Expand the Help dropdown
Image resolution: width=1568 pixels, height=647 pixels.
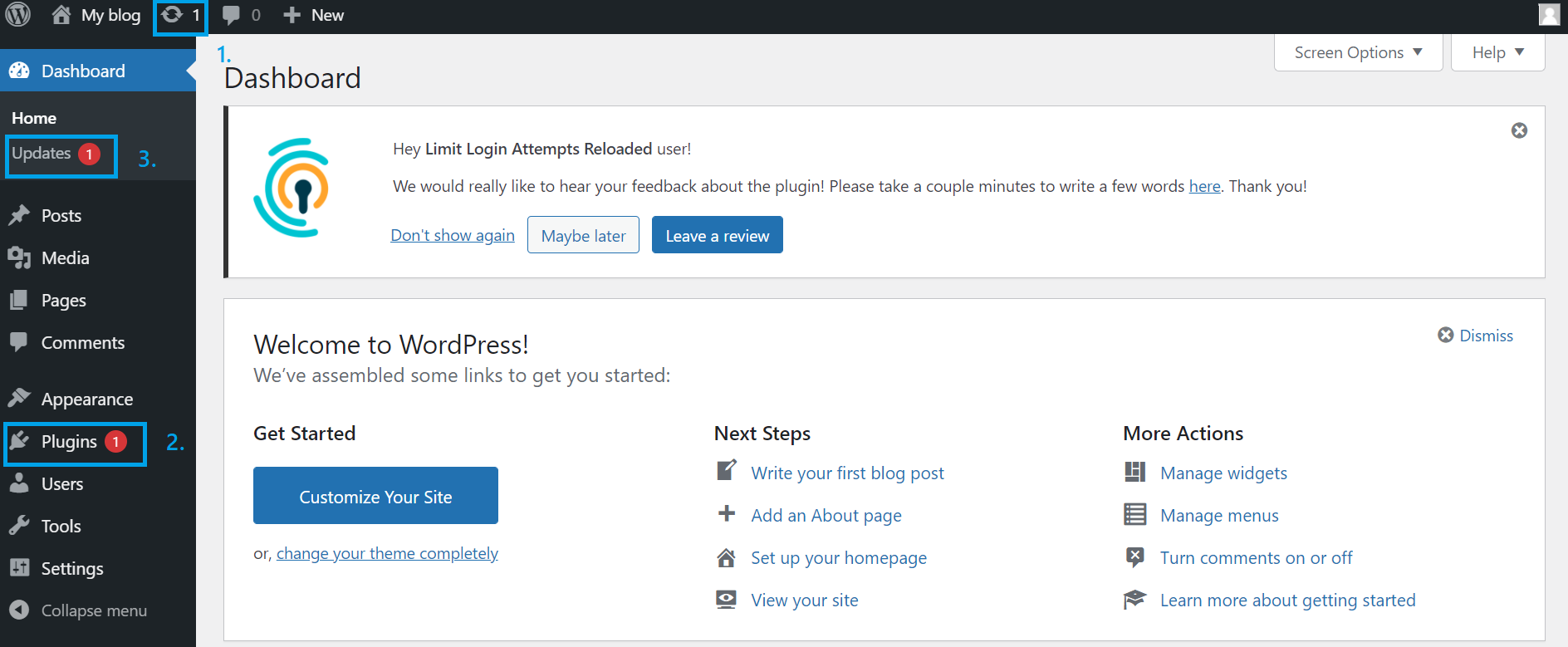click(1498, 52)
